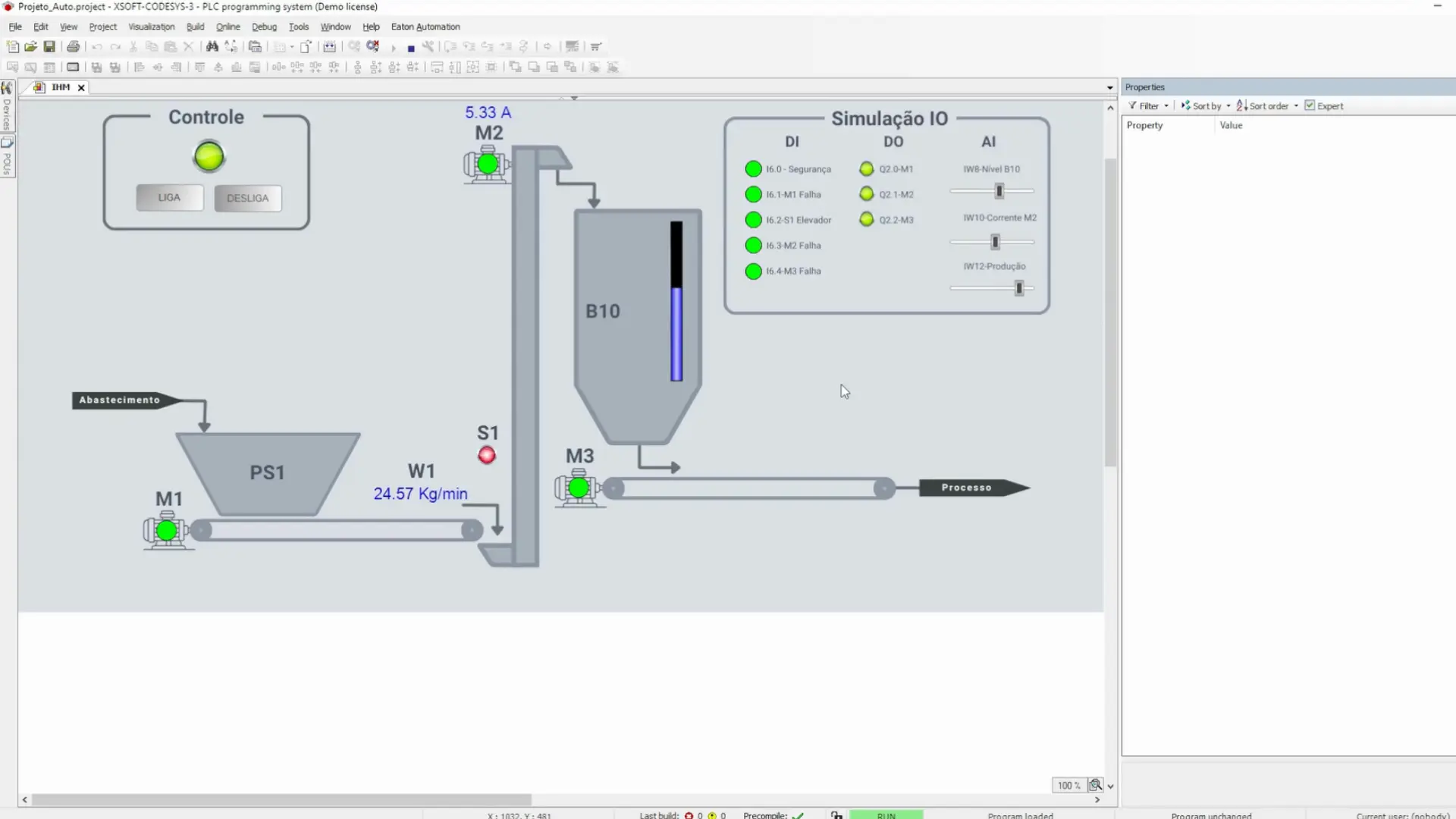Open the Visualization menu
This screenshot has width=1456, height=819.
tap(151, 27)
